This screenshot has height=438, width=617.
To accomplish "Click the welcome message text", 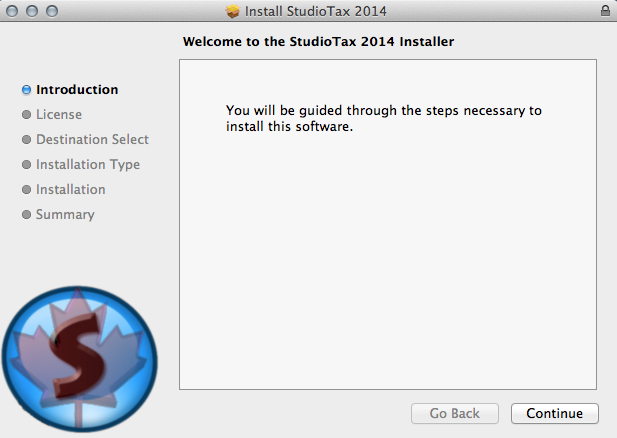I will [x=384, y=118].
